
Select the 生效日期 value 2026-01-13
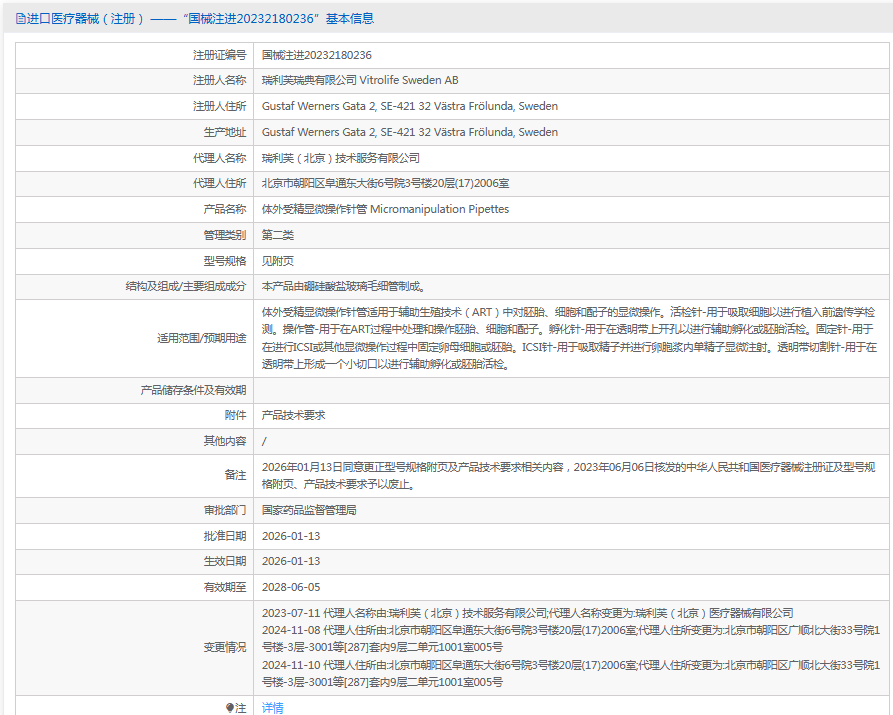click(291, 561)
